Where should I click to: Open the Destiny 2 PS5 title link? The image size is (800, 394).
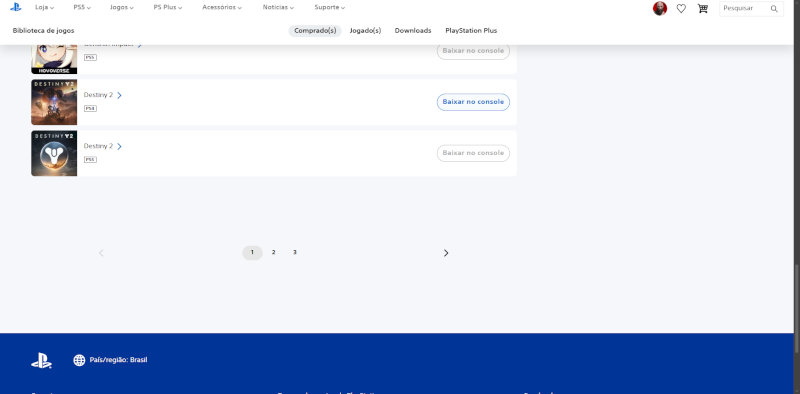point(98,146)
